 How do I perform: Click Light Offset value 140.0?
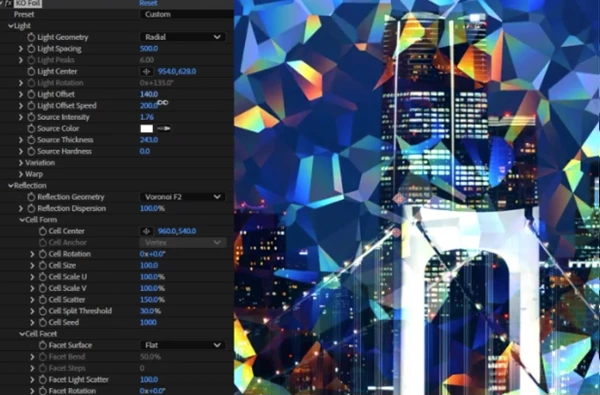pyautogui.click(x=149, y=94)
